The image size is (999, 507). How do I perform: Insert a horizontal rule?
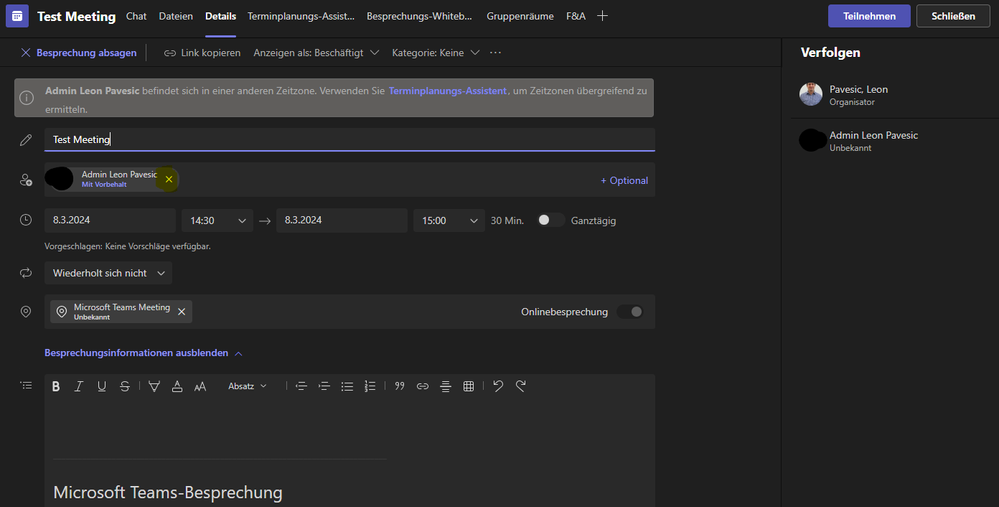tap(445, 386)
